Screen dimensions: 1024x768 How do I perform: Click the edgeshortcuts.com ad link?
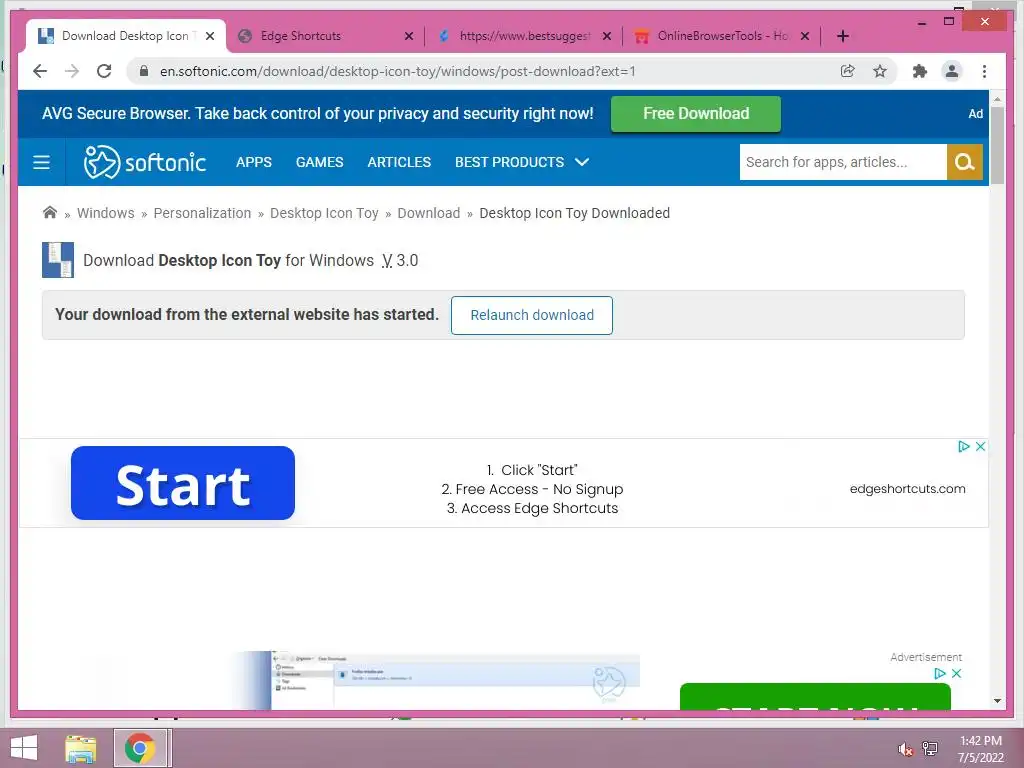pos(907,488)
